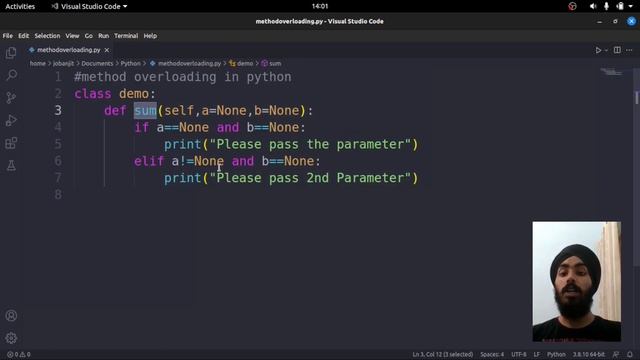Open the volume speaker indicator

pyautogui.click(x=593, y=6)
